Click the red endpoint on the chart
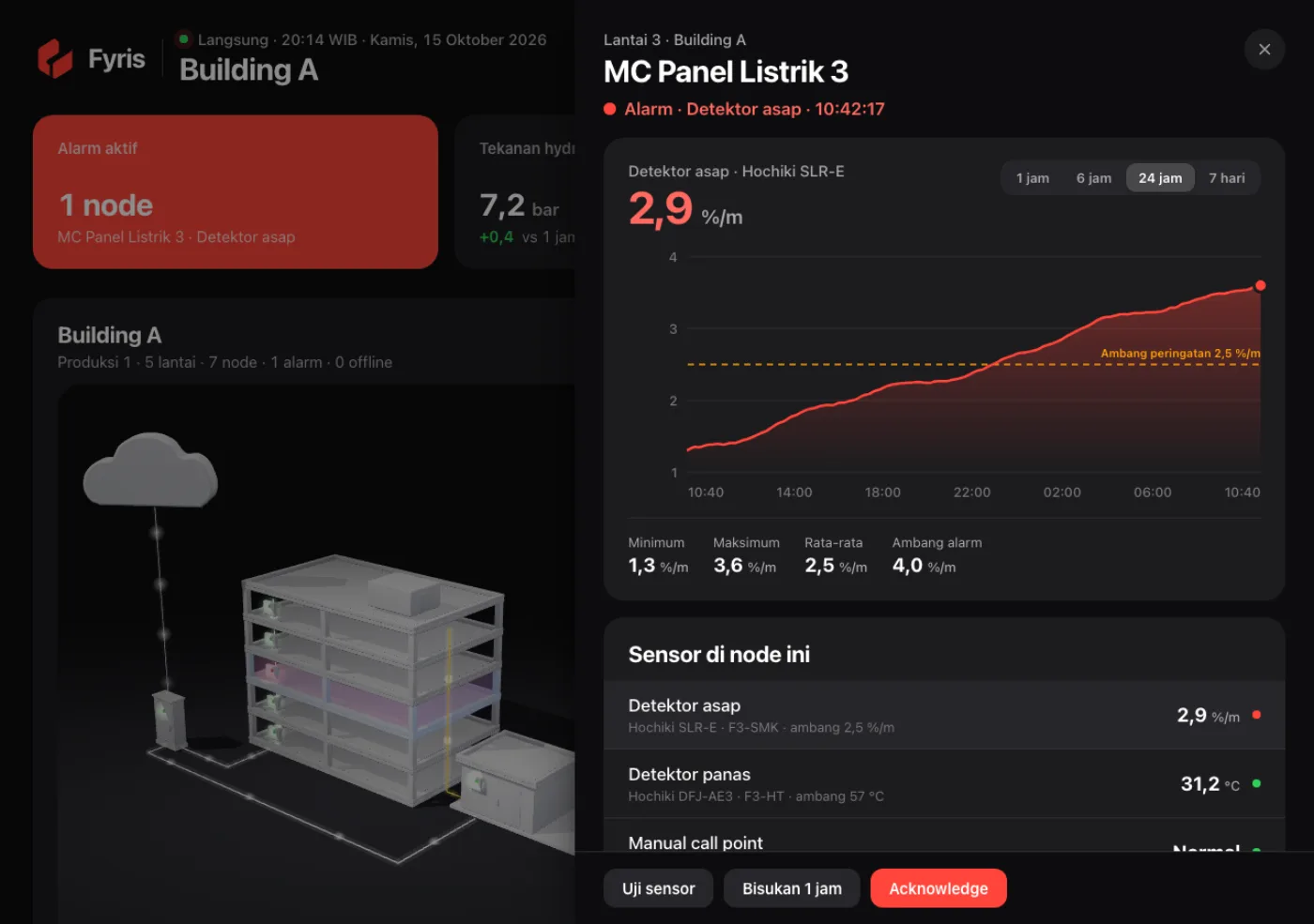The image size is (1314, 924). click(1261, 285)
